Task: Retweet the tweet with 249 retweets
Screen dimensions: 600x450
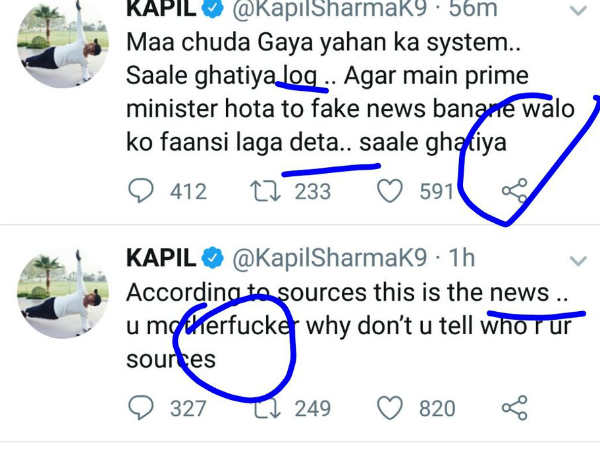Action: [265, 408]
